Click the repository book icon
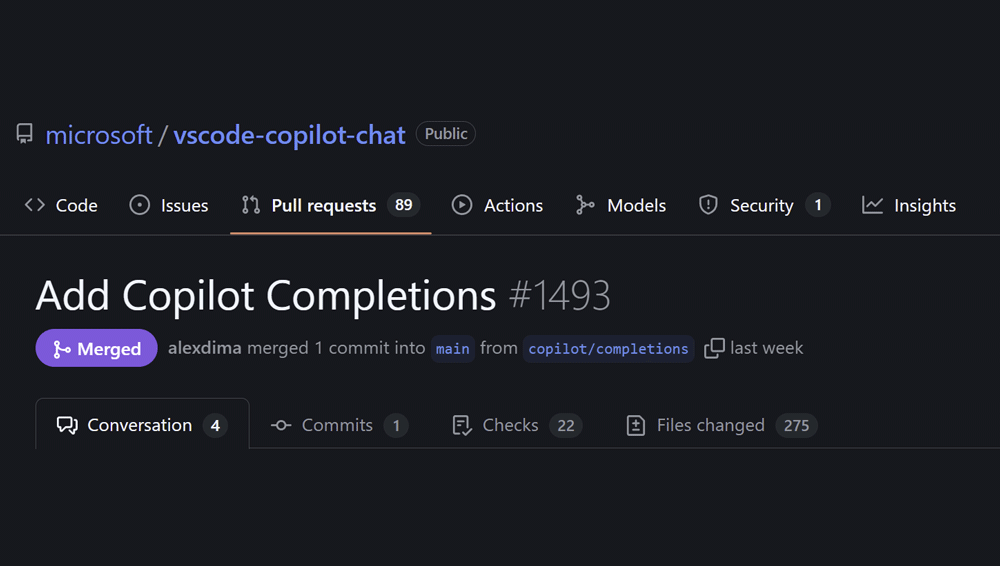Image resolution: width=1000 pixels, height=566 pixels. [x=25, y=134]
